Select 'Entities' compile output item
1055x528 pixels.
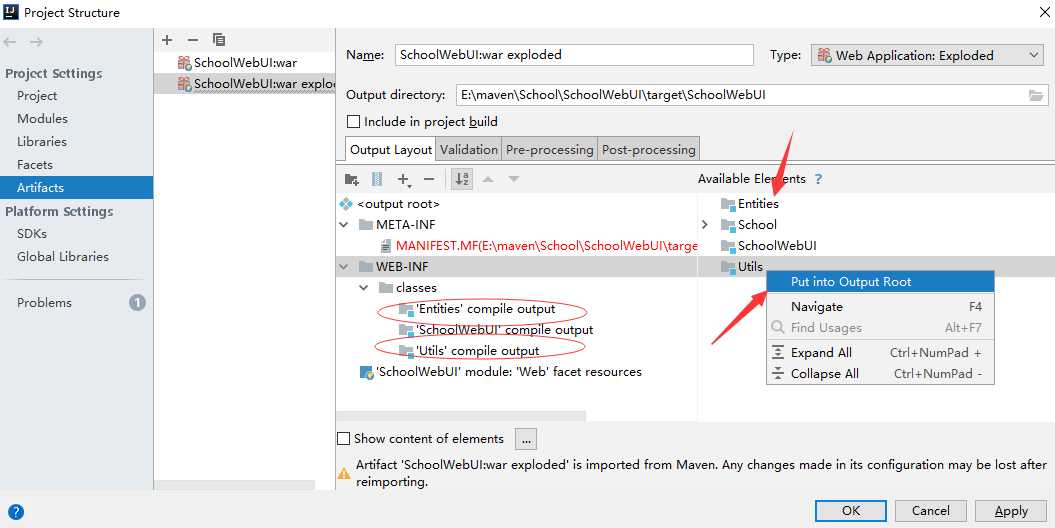coord(486,309)
